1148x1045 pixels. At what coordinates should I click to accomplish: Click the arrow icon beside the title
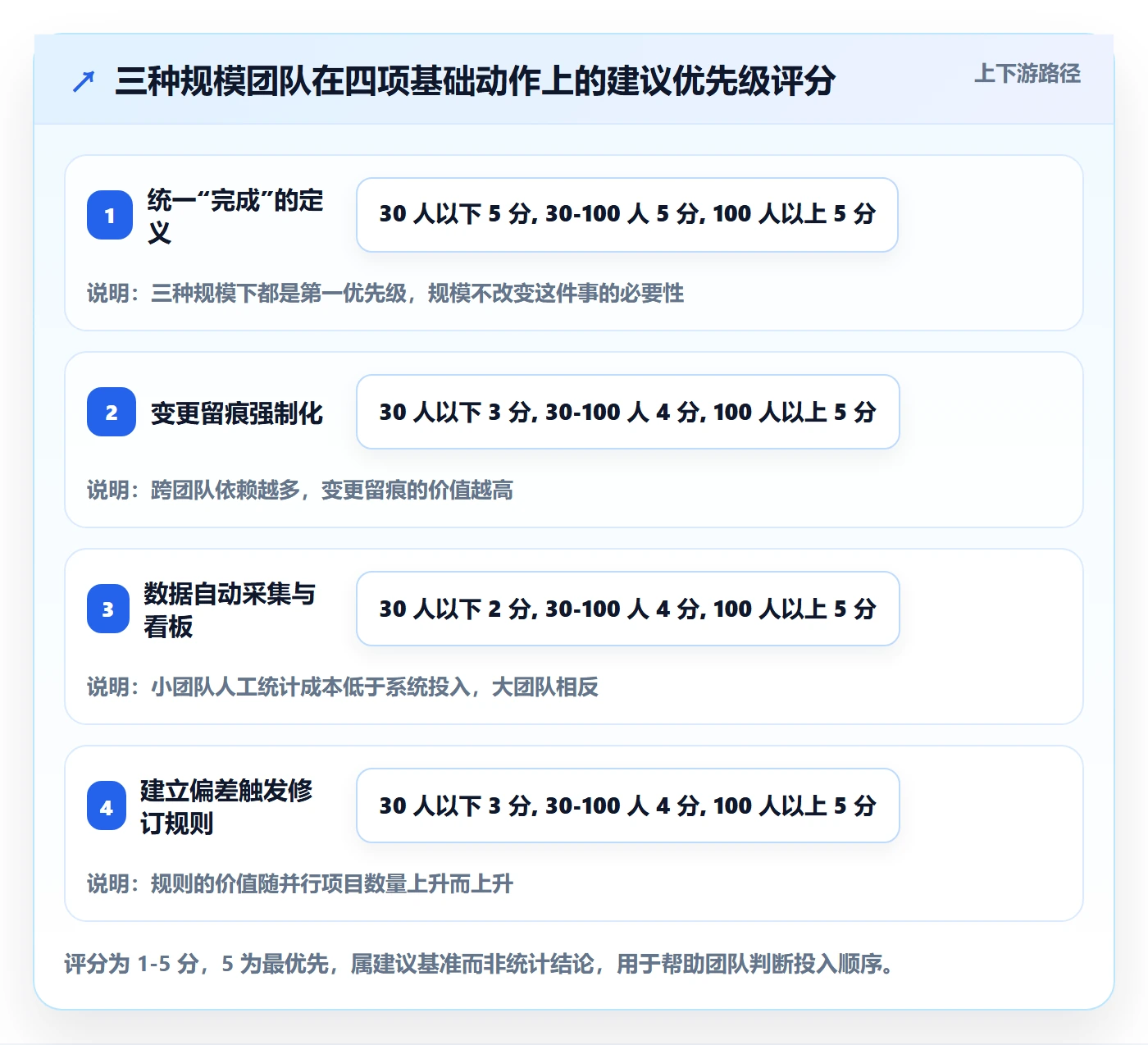point(84,81)
